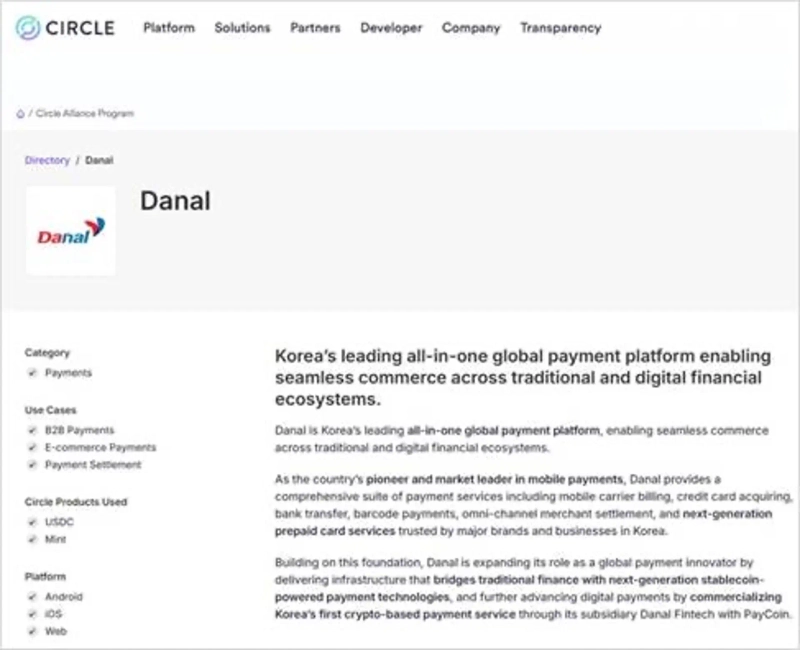This screenshot has height=650, width=800.
Task: Toggle the USDC product checkbox
Action: pos(32,522)
